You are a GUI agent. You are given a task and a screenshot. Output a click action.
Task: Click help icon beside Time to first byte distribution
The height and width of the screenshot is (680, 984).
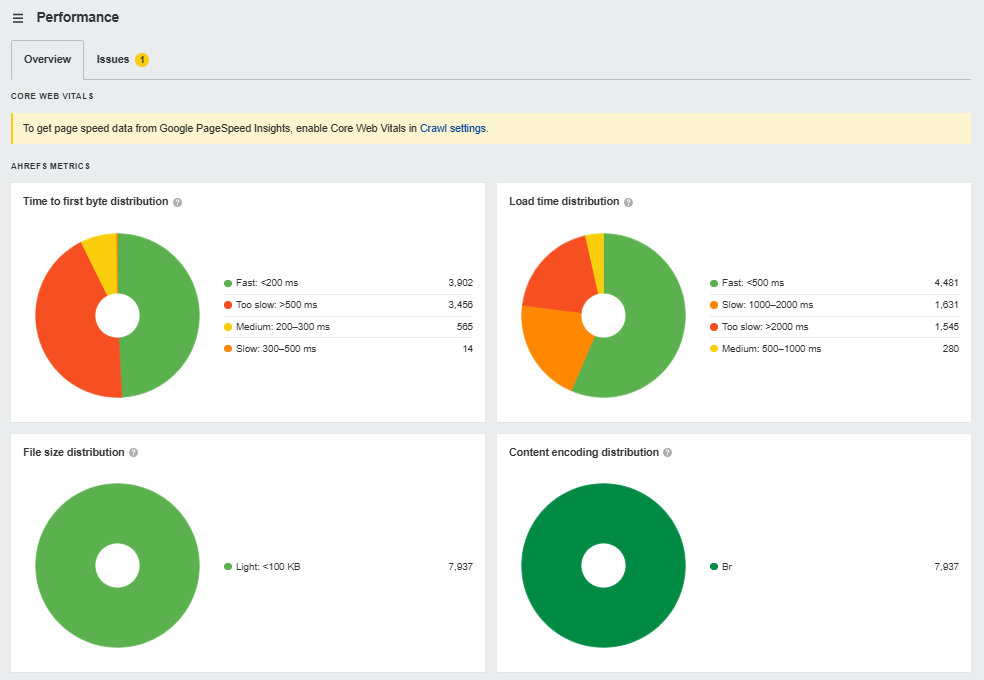point(178,202)
